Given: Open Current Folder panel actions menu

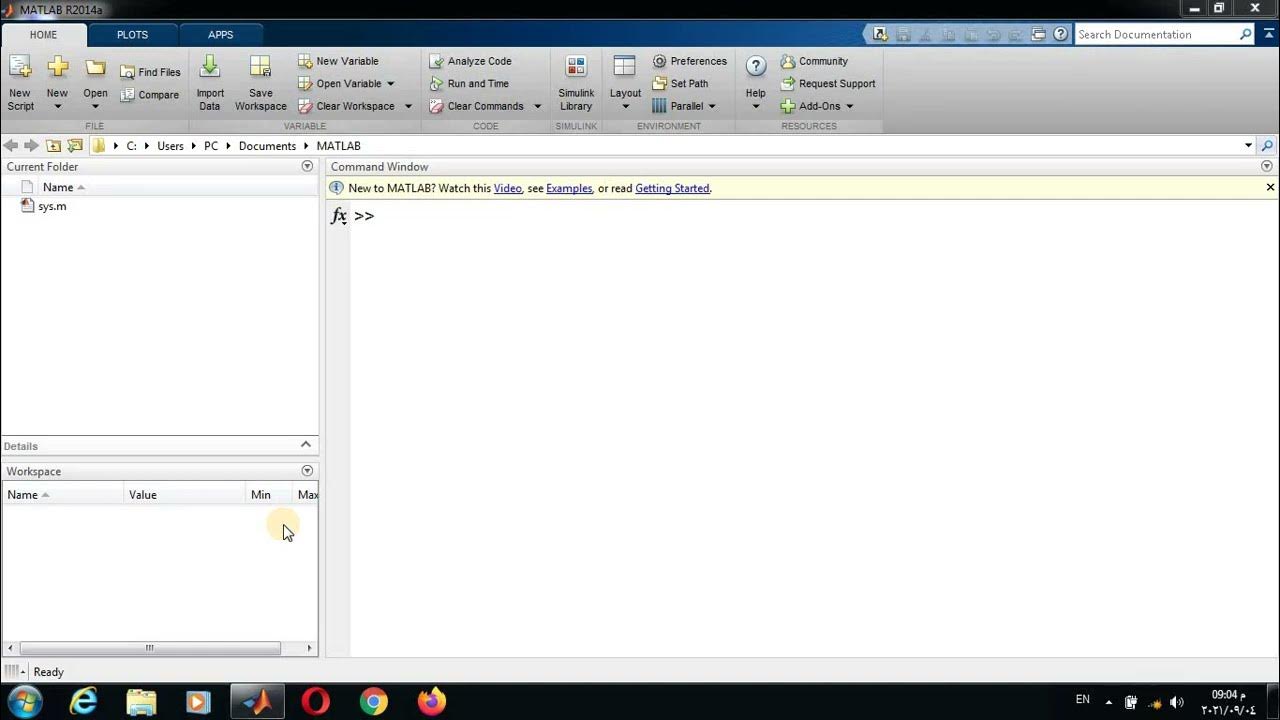Looking at the screenshot, I should [x=307, y=166].
